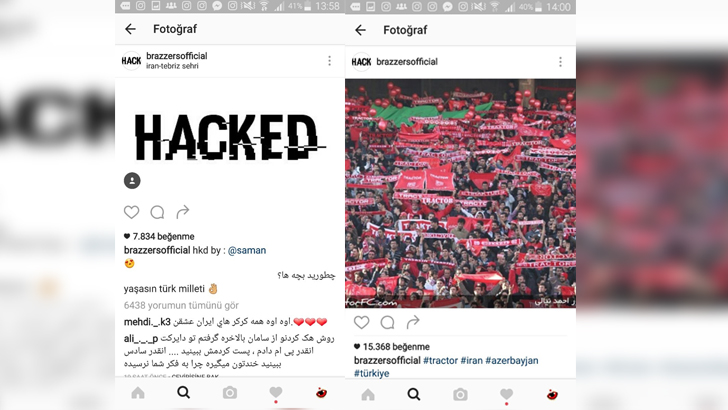Viewport: 728px width, 410px height.
Task: Open three-dot options menu on right post
Action: (560, 62)
